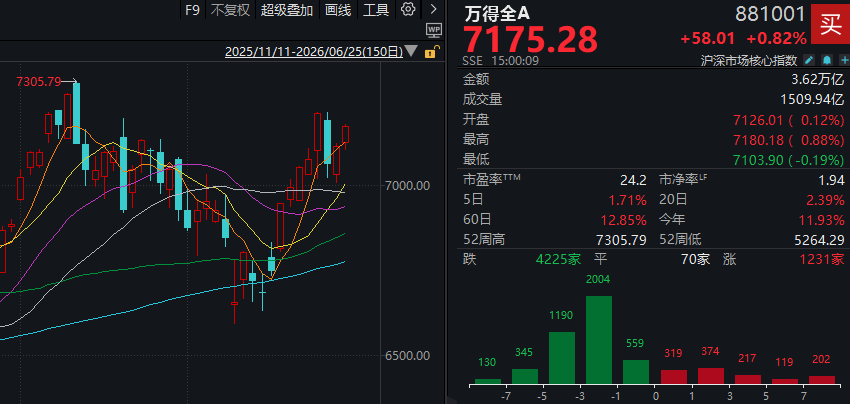Click the 7305.79 high marker on chart

click(38, 82)
